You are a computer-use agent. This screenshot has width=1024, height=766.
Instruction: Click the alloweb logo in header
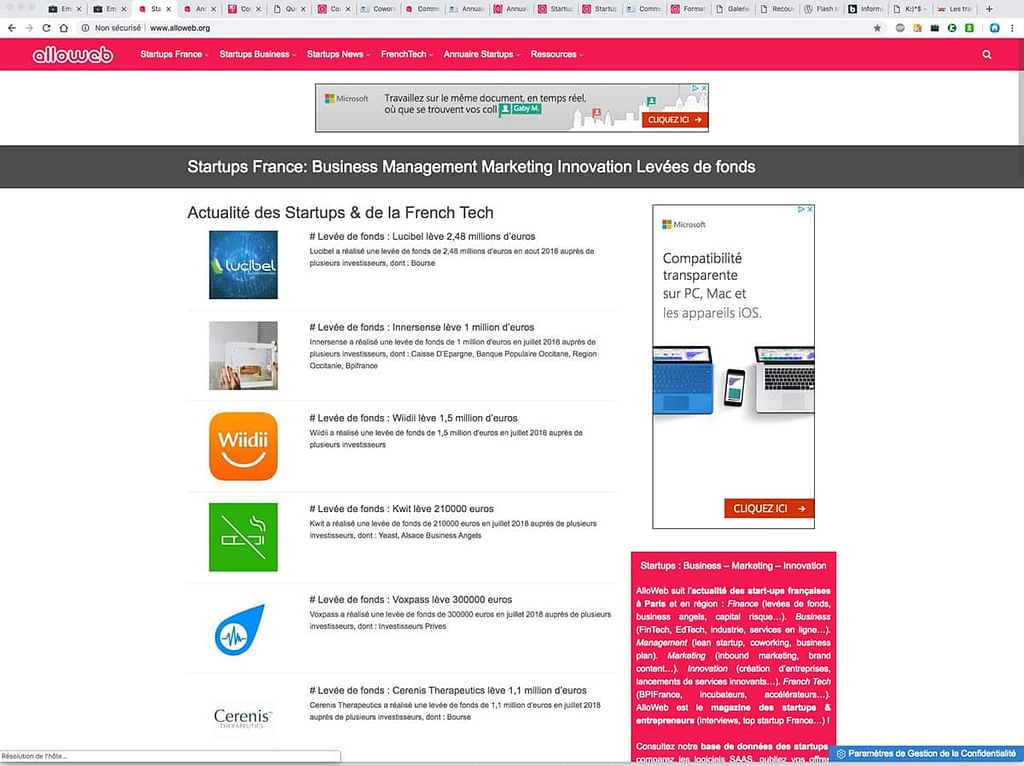pos(73,55)
